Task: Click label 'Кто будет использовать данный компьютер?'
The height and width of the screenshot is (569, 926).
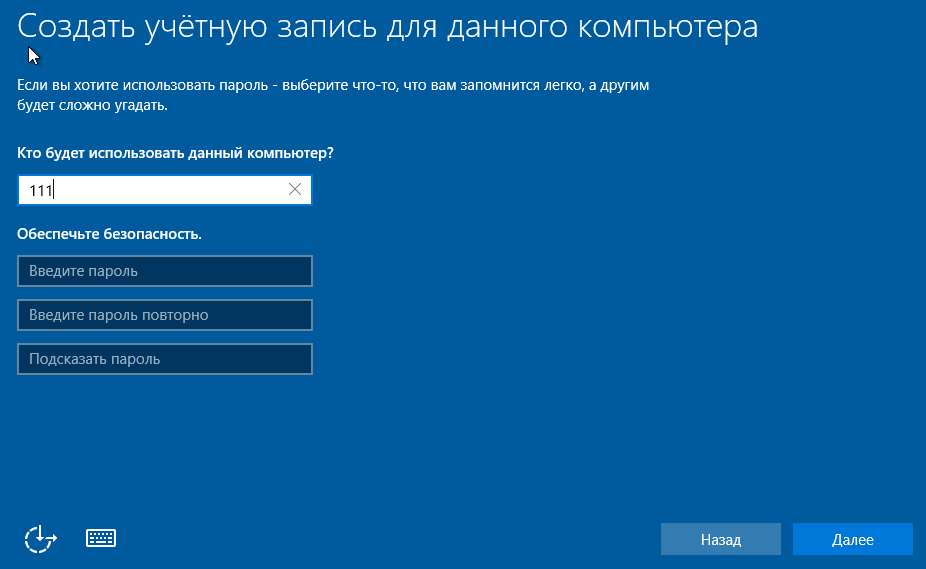Action: pyautogui.click(x=175, y=153)
